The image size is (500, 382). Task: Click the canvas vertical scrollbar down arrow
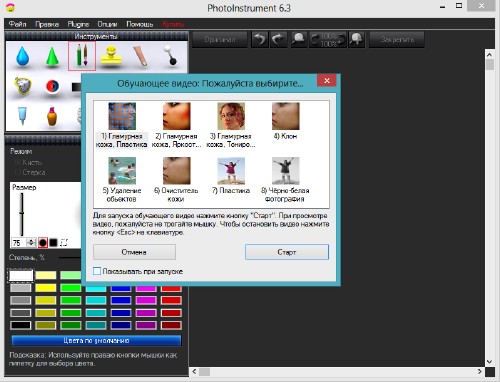click(x=489, y=361)
